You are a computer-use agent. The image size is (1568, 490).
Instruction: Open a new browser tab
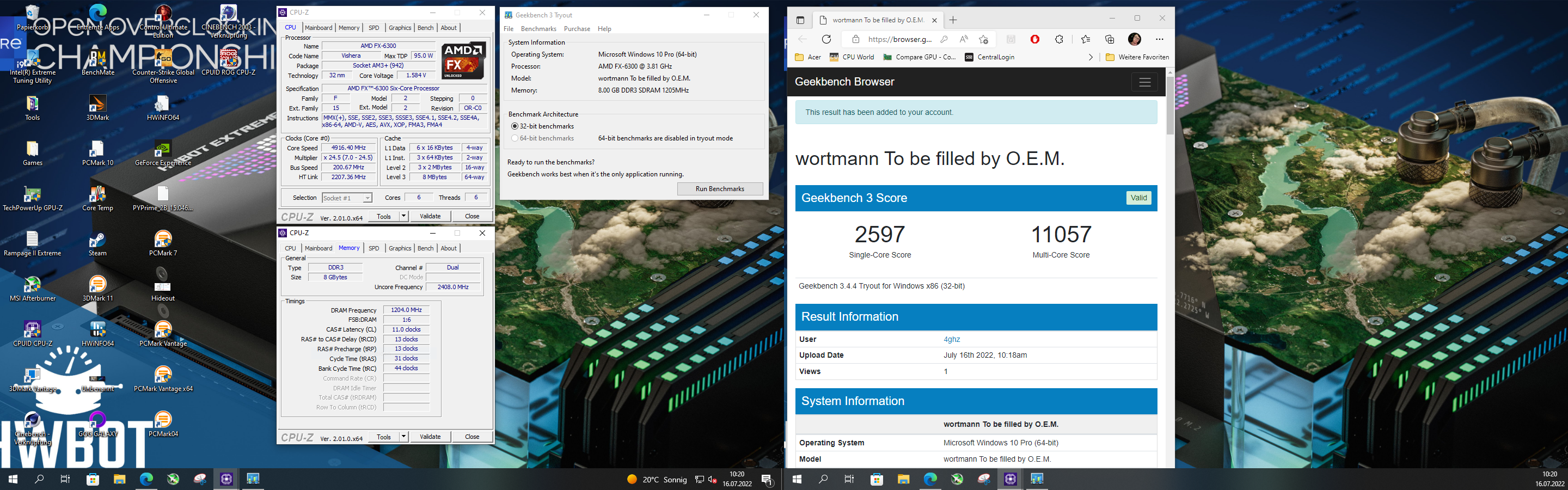point(953,20)
